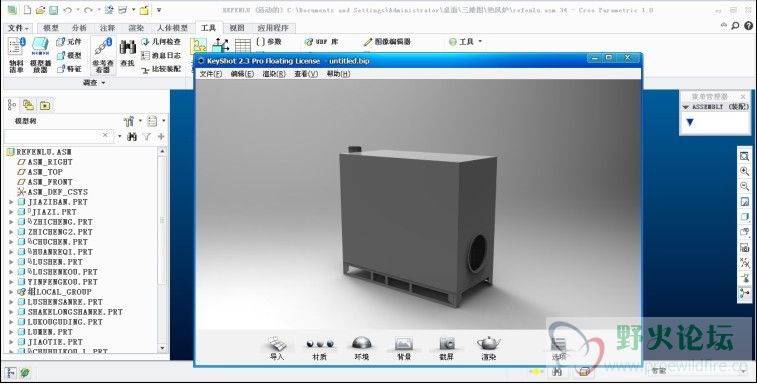This screenshot has height=384, width=757.
Task: Switch to the layer tree icon tab
Action: pyautogui.click(x=28, y=105)
